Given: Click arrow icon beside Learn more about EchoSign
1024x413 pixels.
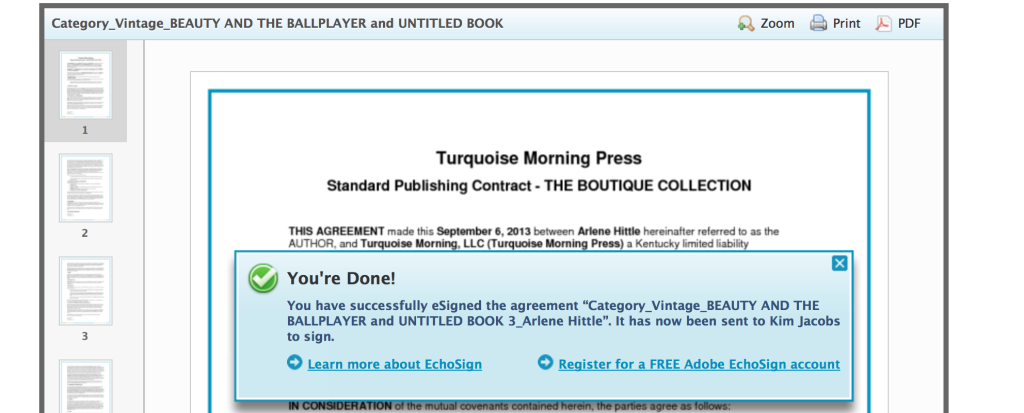Looking at the screenshot, I should (295, 362).
